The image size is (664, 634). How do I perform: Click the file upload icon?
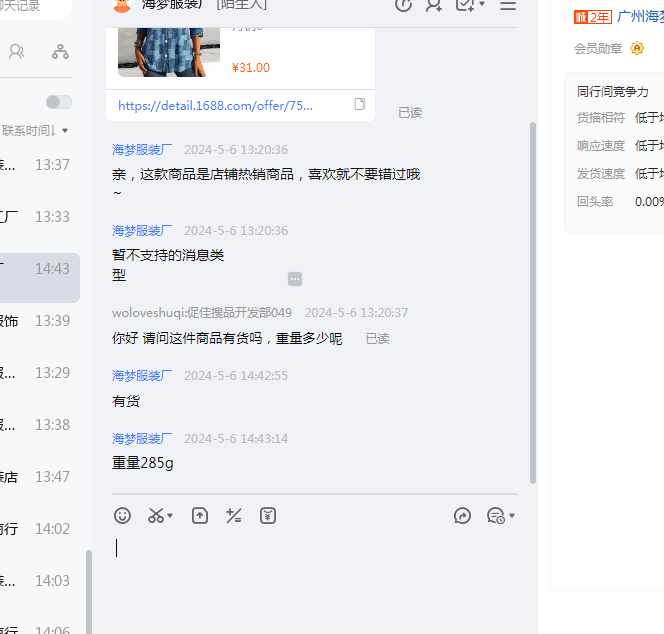click(x=200, y=516)
